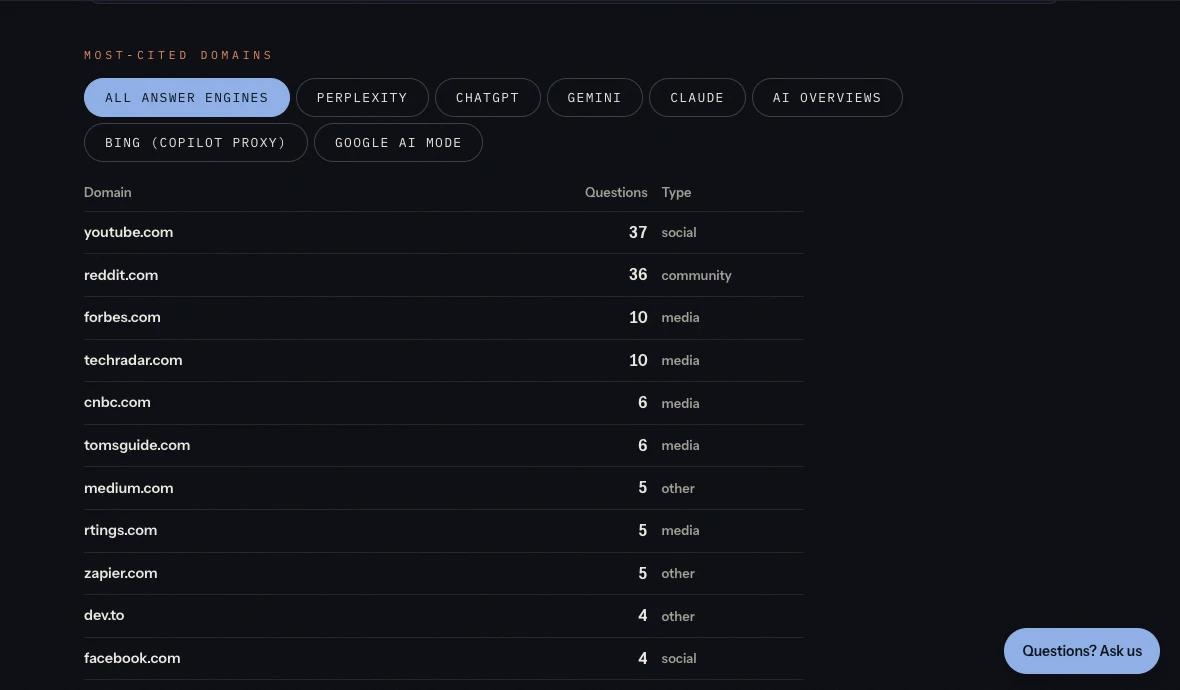Open the Questions? Ask us chat button
Viewport: 1180px width, 690px height.
pyautogui.click(x=1081, y=651)
